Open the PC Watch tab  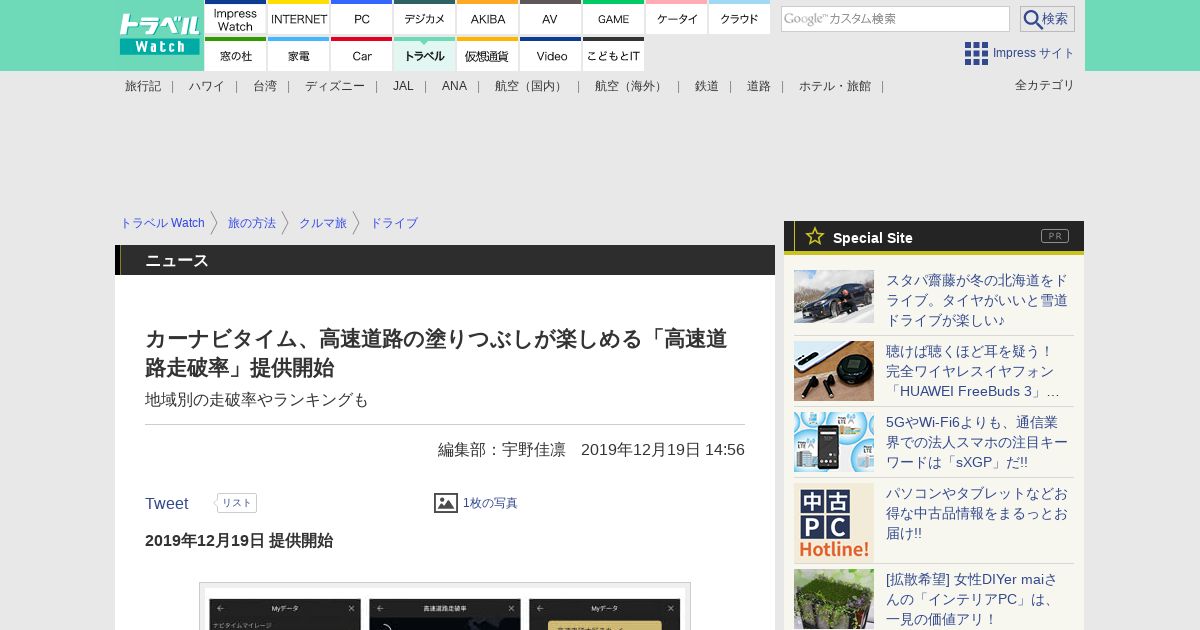click(362, 19)
